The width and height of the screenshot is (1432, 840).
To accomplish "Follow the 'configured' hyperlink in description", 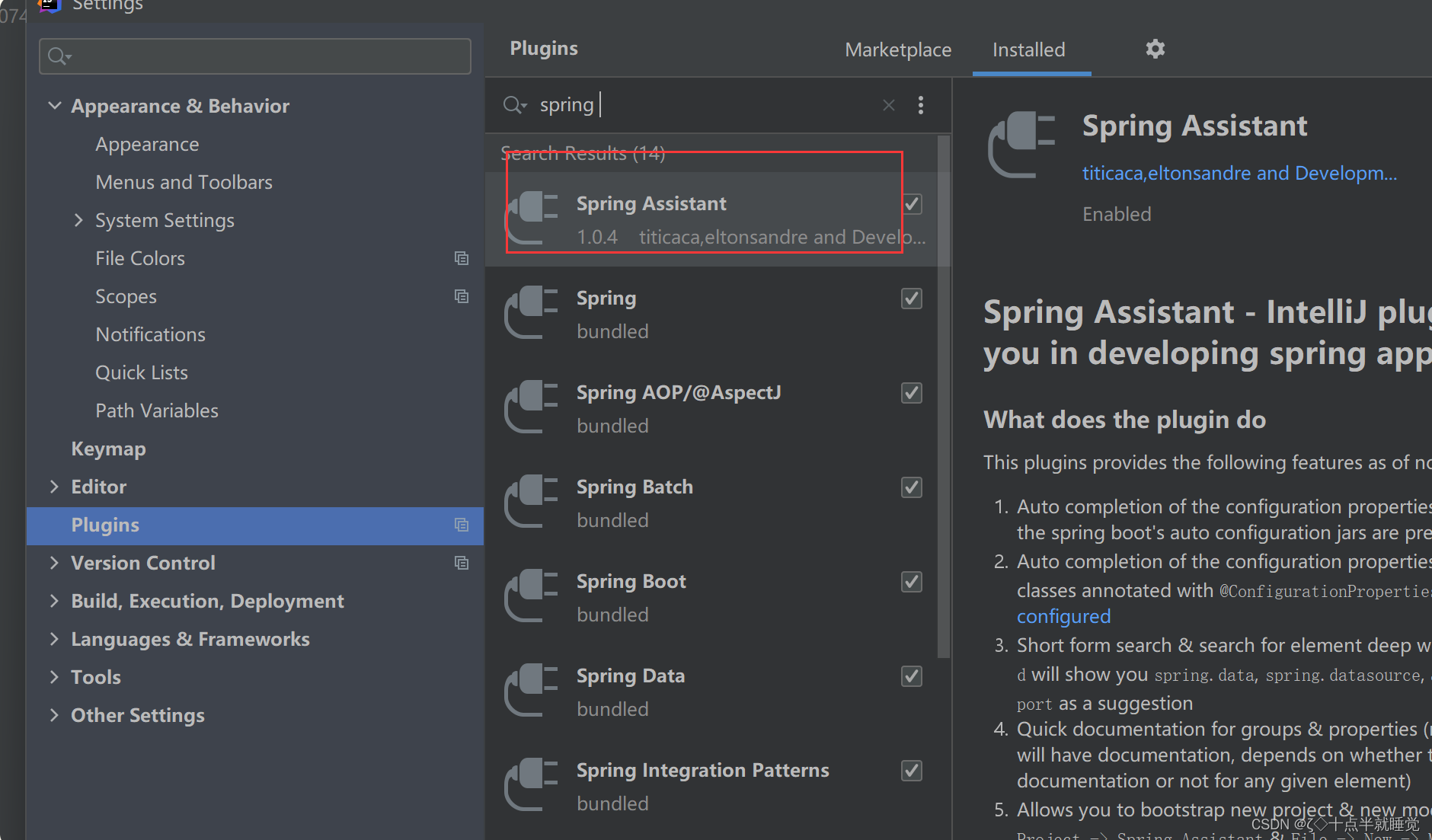I will (1063, 616).
